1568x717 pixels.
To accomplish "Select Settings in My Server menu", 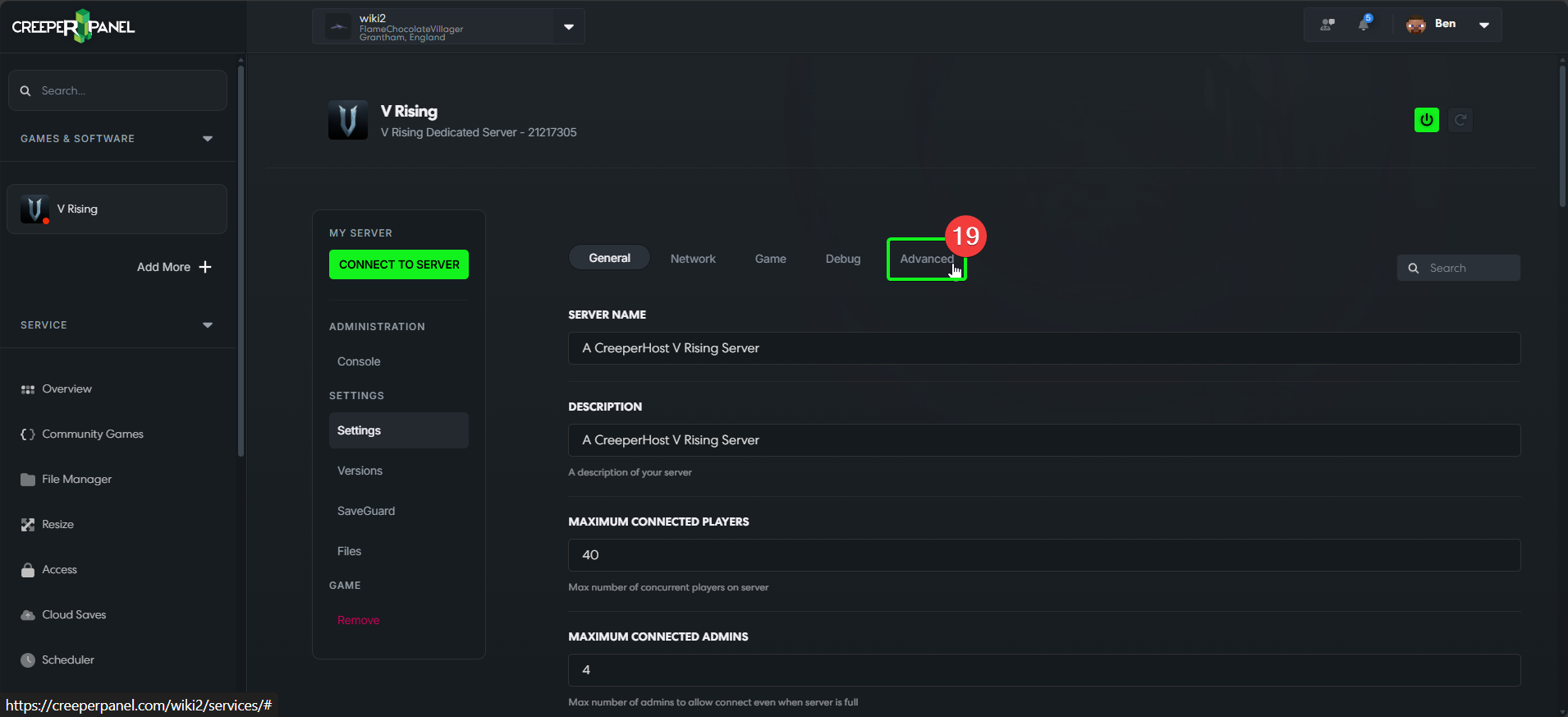I will point(399,430).
